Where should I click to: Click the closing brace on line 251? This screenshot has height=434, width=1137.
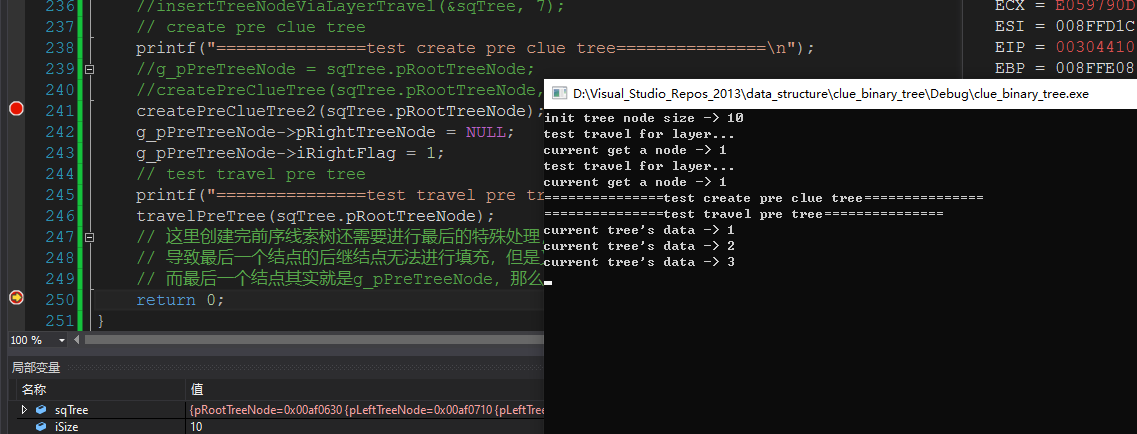point(101,320)
